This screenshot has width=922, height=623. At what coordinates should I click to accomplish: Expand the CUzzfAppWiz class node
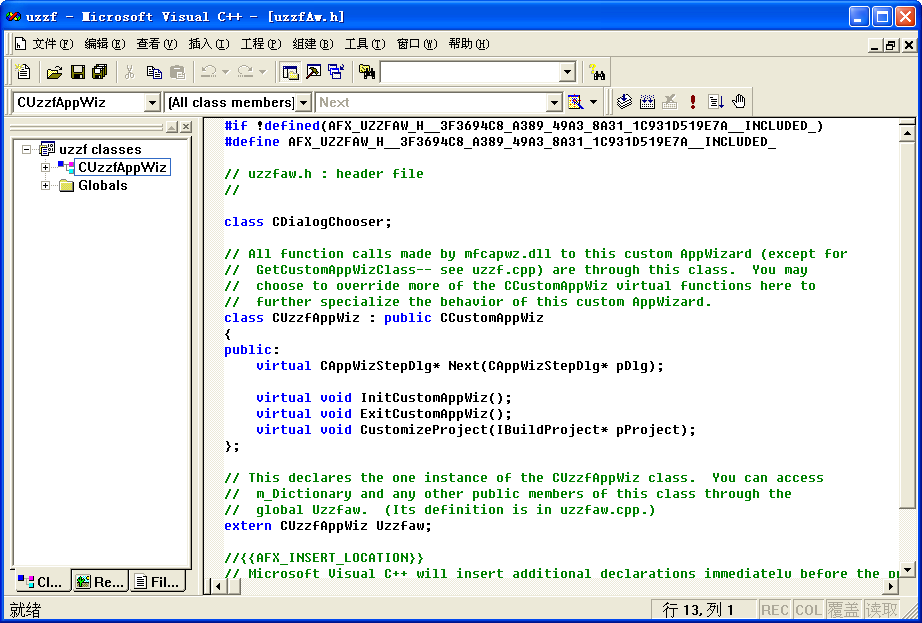(x=45, y=168)
